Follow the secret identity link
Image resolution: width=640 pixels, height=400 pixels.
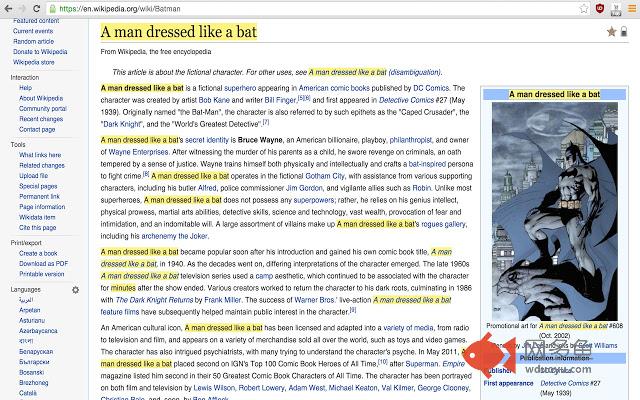[x=207, y=140]
